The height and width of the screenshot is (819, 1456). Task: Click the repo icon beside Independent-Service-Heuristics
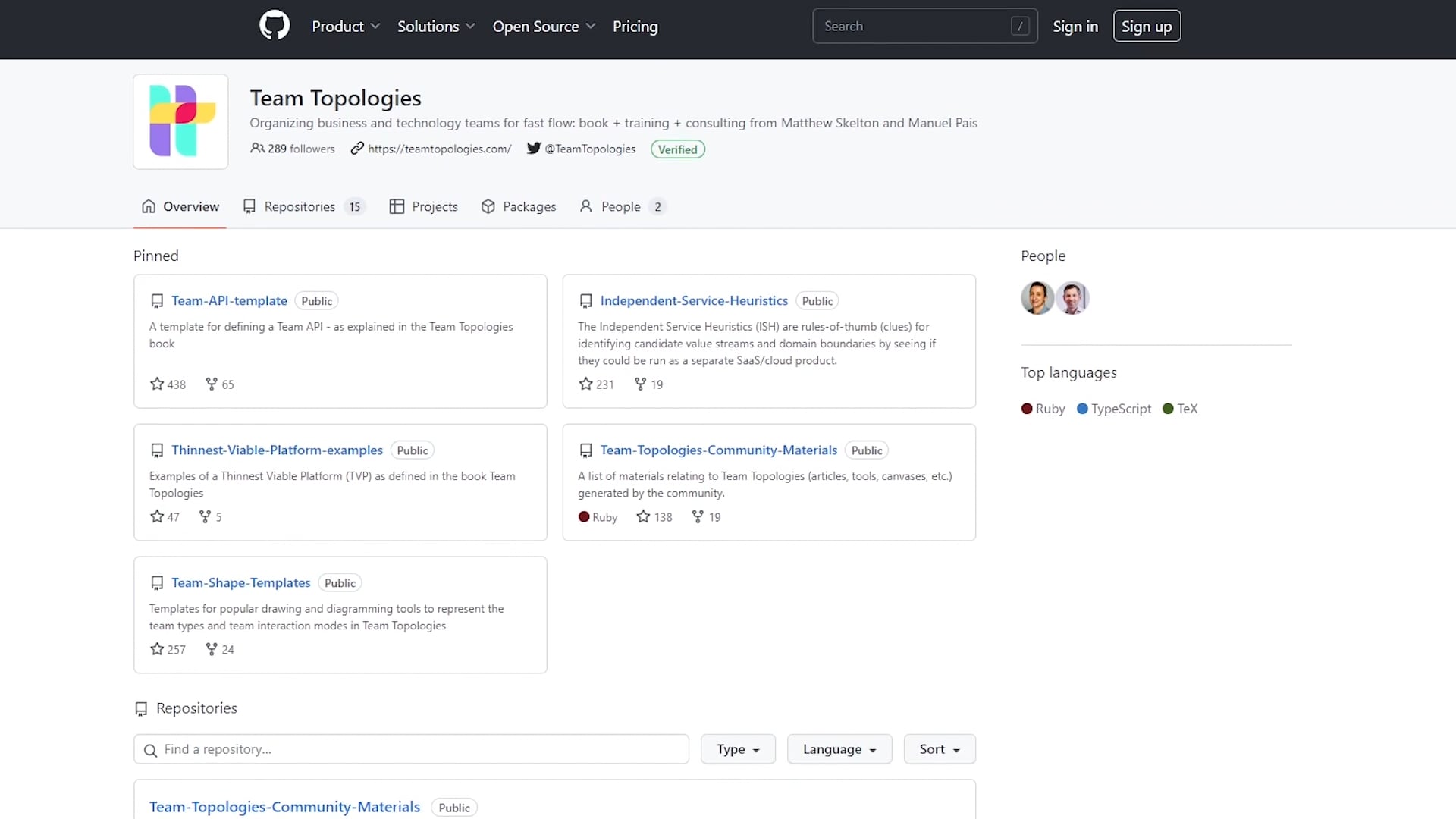point(585,301)
